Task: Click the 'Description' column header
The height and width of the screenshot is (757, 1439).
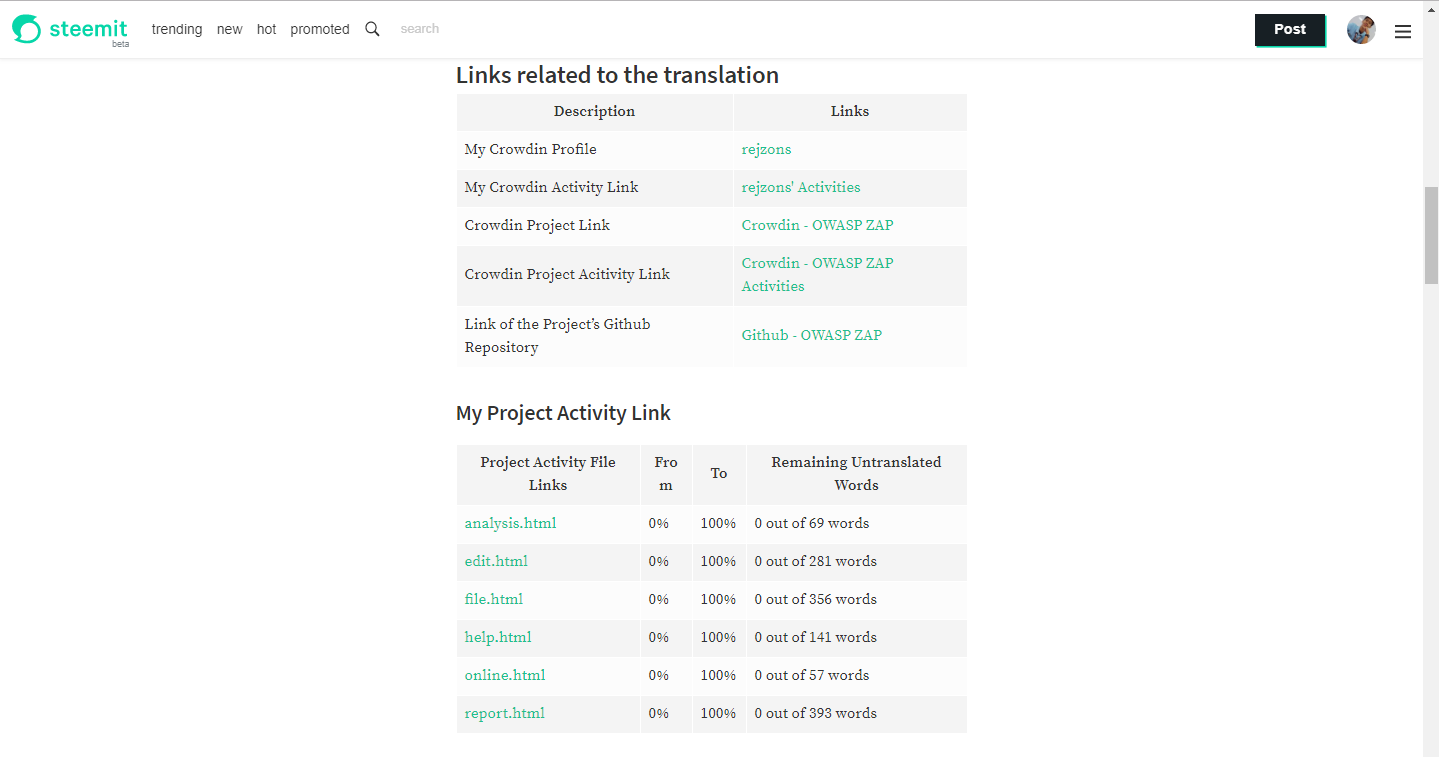Action: point(595,112)
